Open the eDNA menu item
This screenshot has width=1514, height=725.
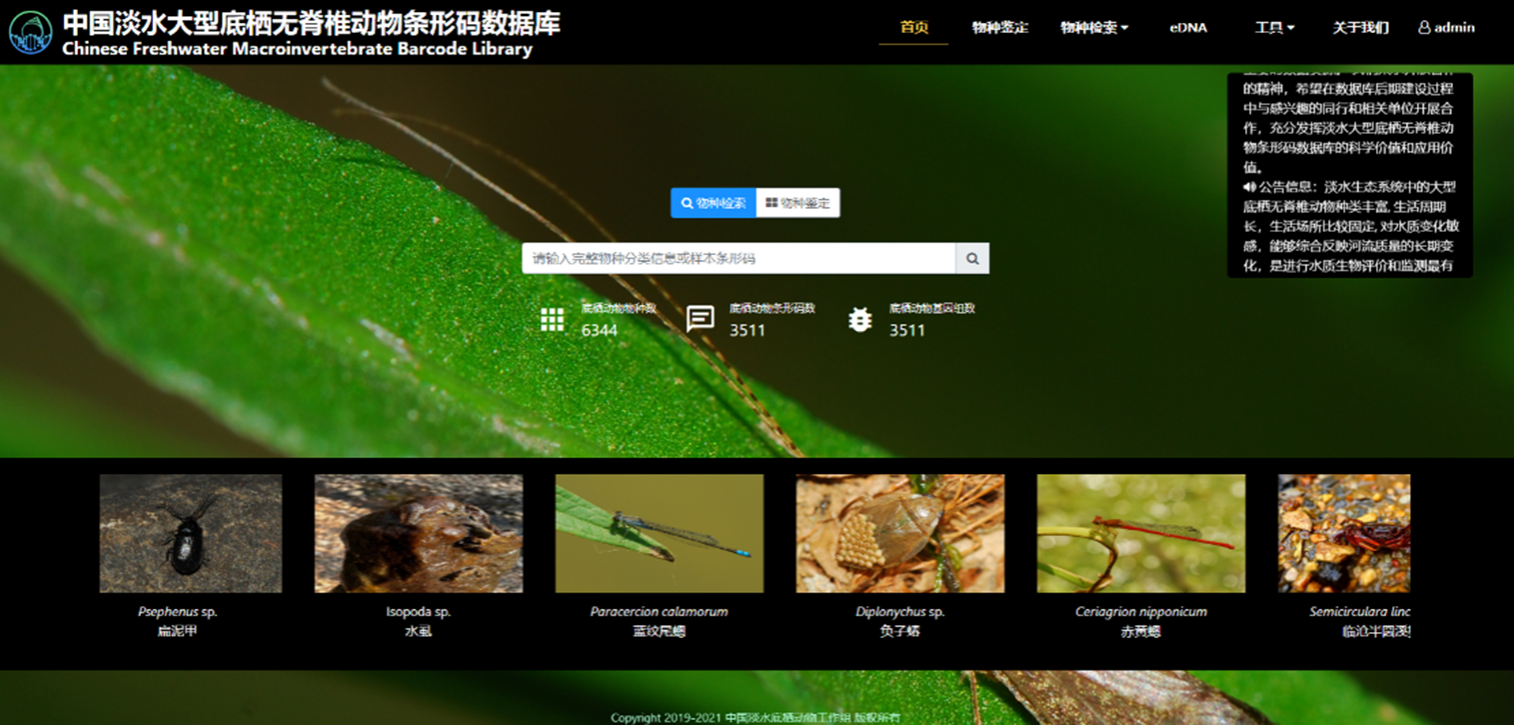point(1188,28)
